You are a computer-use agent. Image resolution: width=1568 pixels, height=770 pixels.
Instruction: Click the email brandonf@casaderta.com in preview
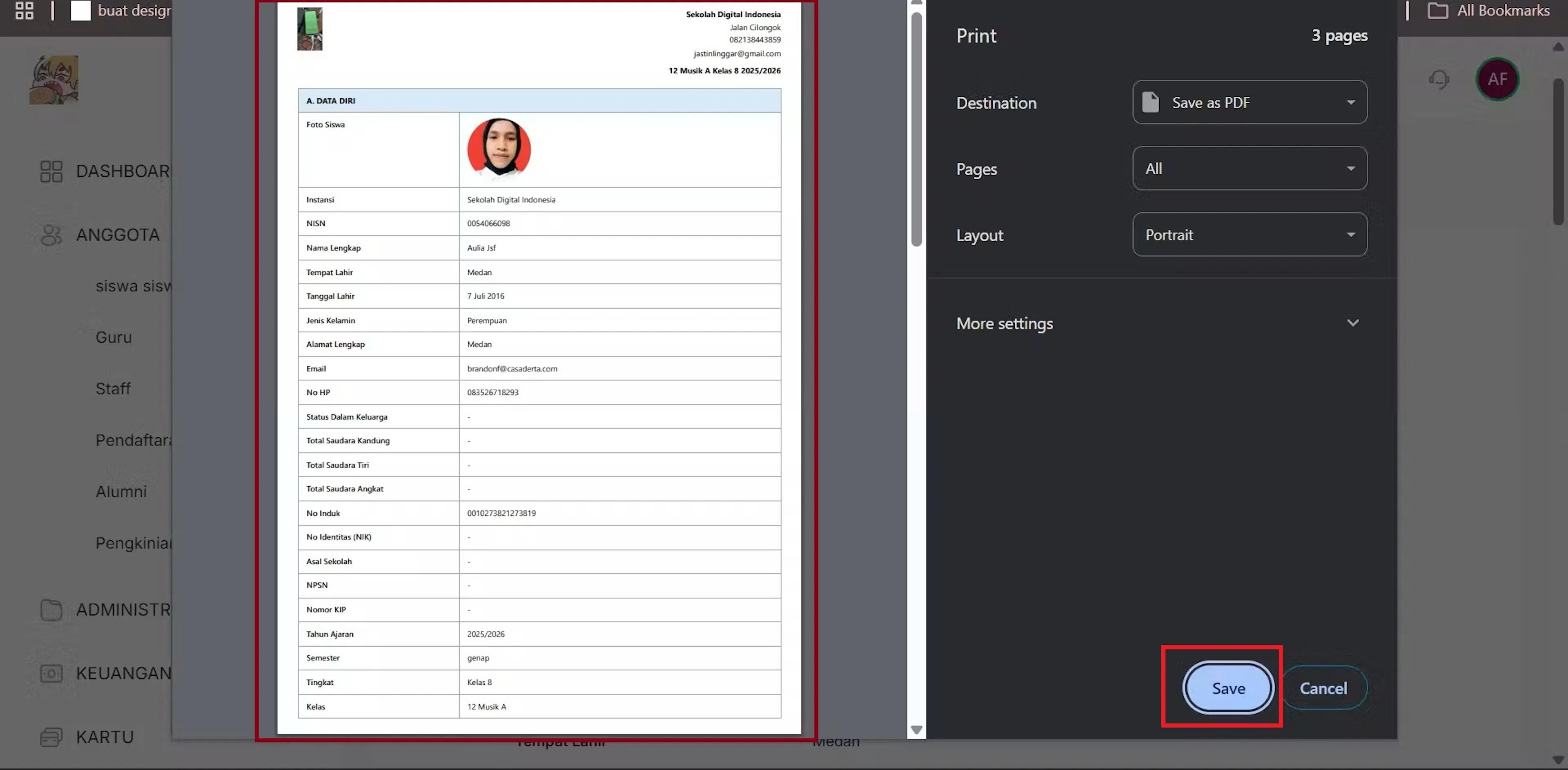pyautogui.click(x=512, y=368)
